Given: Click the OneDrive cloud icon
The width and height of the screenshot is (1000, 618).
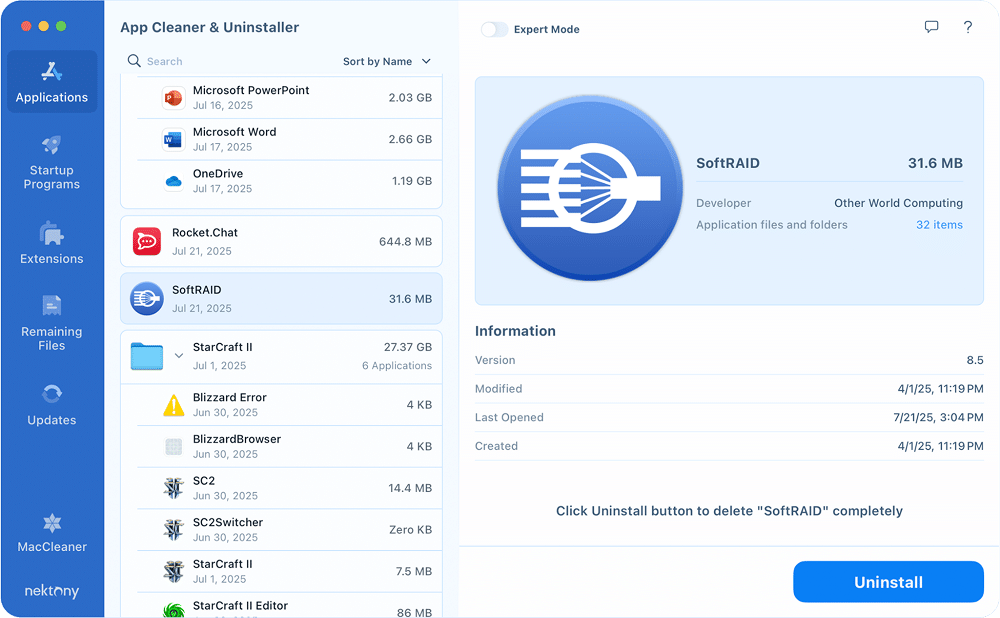Looking at the screenshot, I should pyautogui.click(x=173, y=181).
